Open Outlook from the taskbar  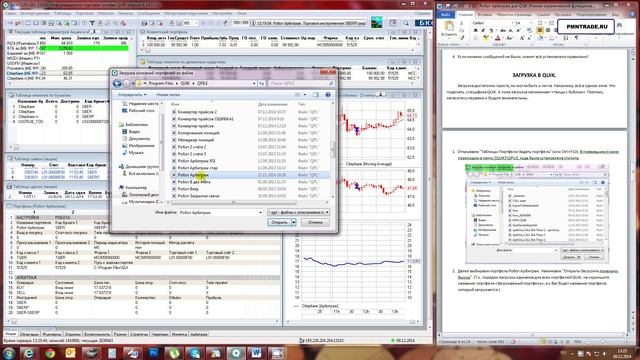(71, 353)
